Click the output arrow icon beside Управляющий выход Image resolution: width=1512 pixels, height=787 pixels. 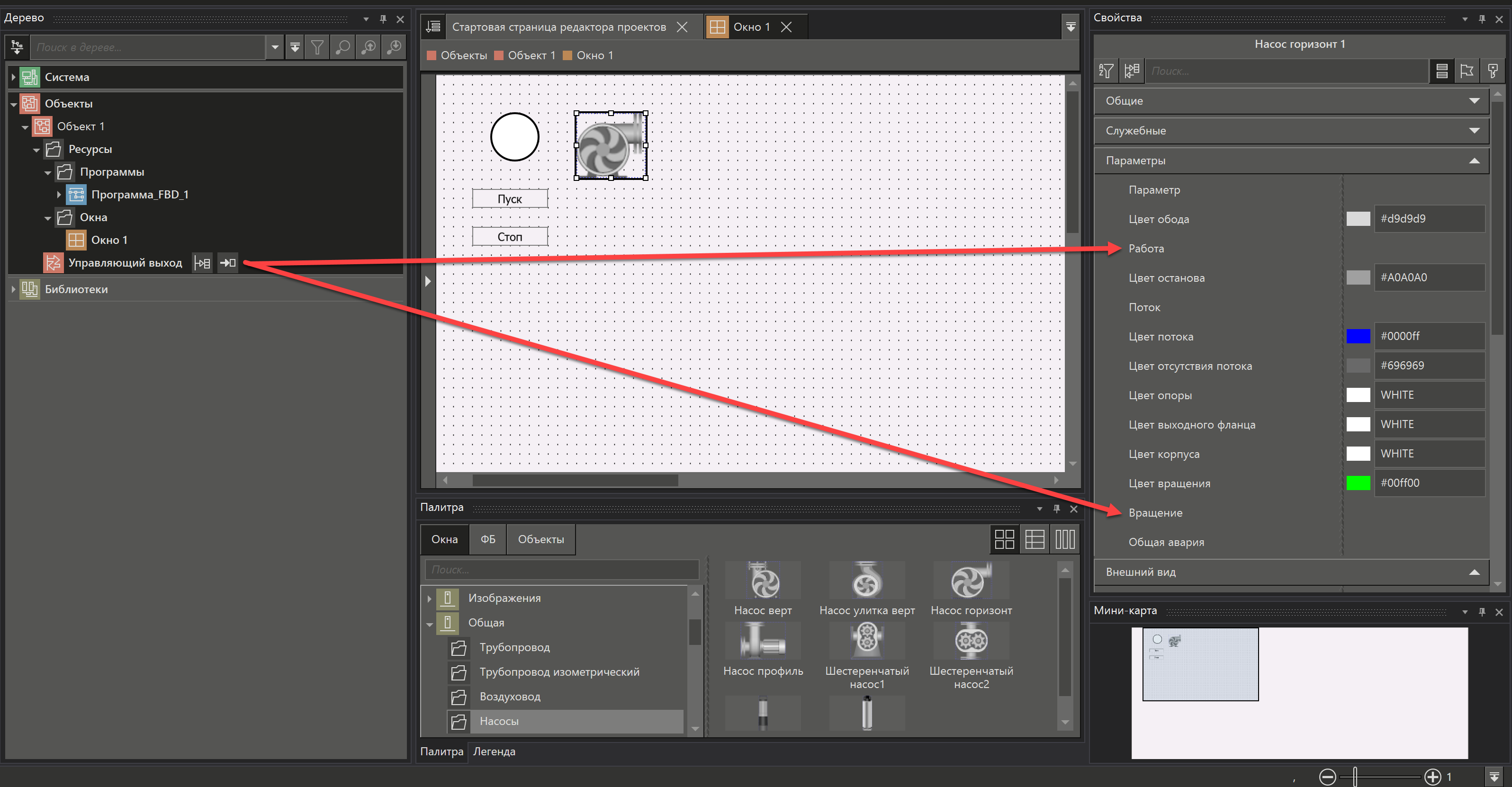(x=228, y=263)
